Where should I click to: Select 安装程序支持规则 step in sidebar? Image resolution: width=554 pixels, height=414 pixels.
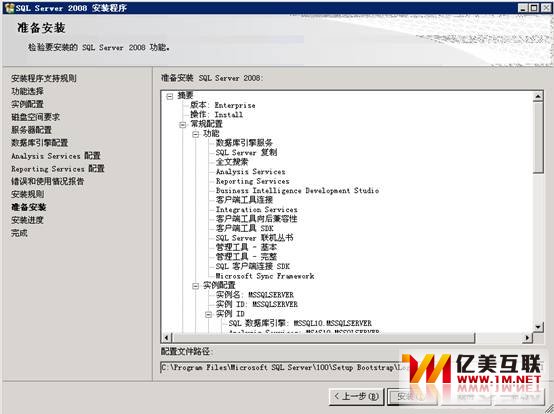44,78
